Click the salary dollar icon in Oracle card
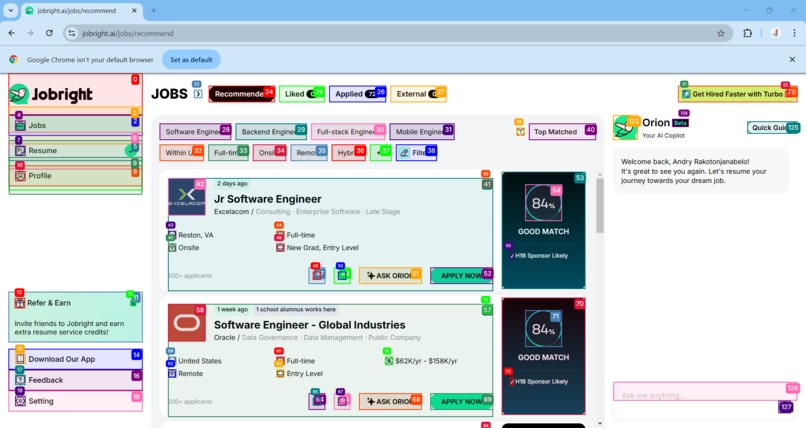The height and width of the screenshot is (428, 806). click(389, 361)
